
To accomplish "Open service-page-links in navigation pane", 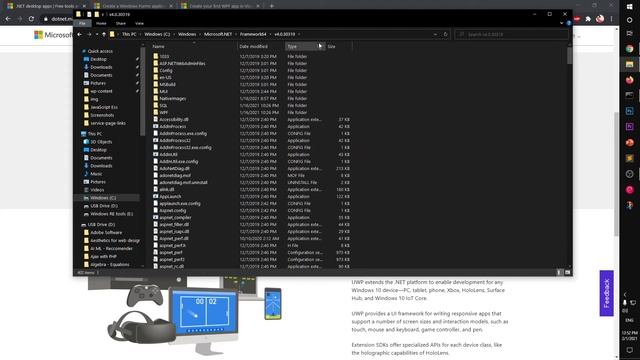I will tap(108, 123).
